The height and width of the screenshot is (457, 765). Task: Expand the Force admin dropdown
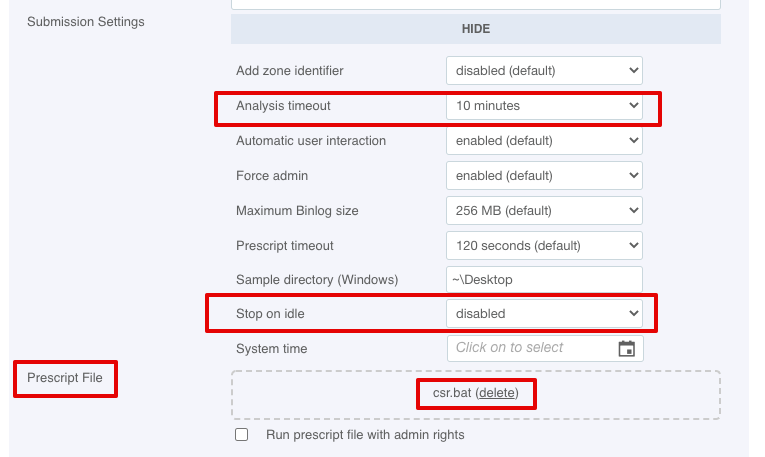(x=544, y=176)
